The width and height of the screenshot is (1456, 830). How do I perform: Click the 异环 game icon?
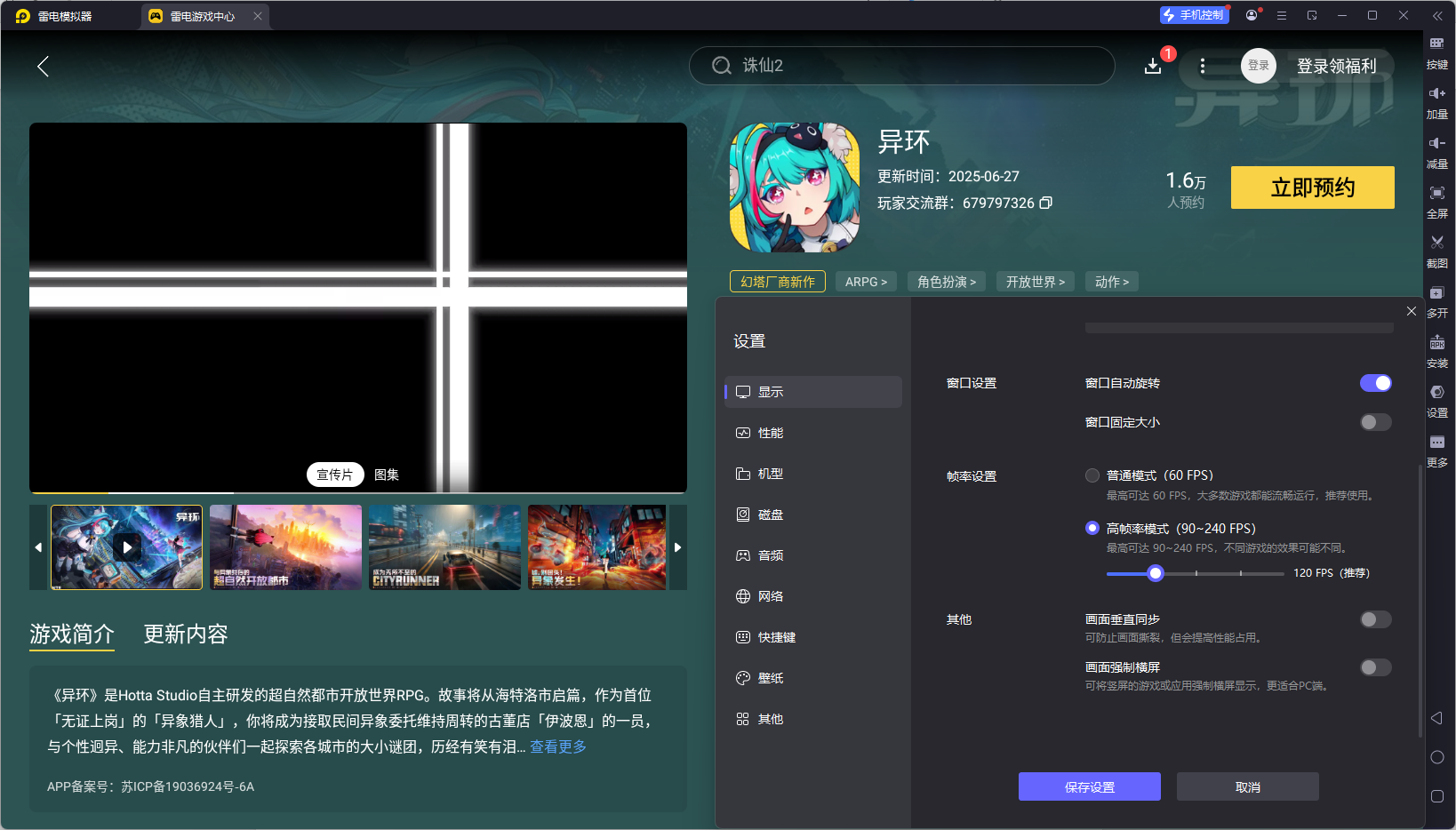click(x=795, y=188)
